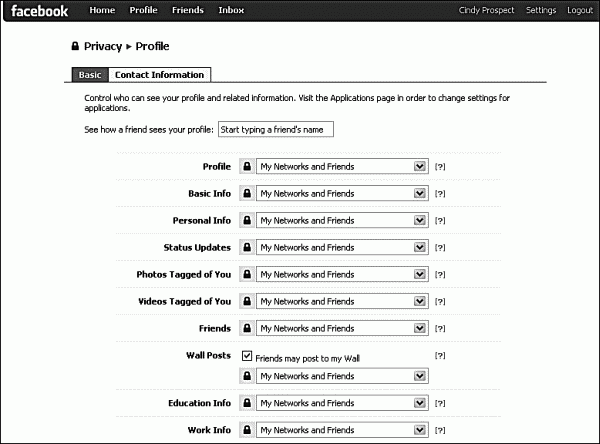600x444 pixels.
Task: Open Inbox from the top navigation
Action: point(231,11)
